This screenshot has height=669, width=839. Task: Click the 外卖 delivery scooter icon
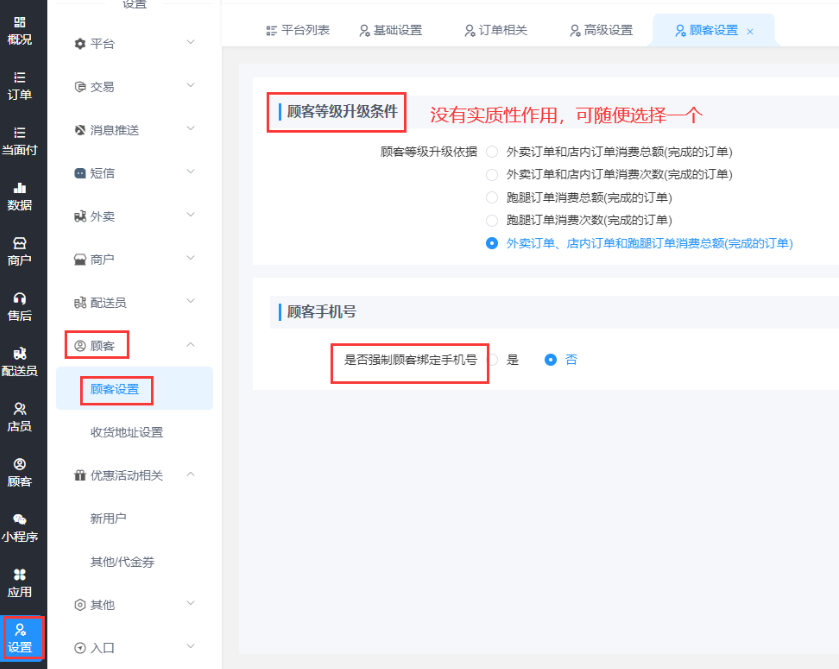coord(80,216)
